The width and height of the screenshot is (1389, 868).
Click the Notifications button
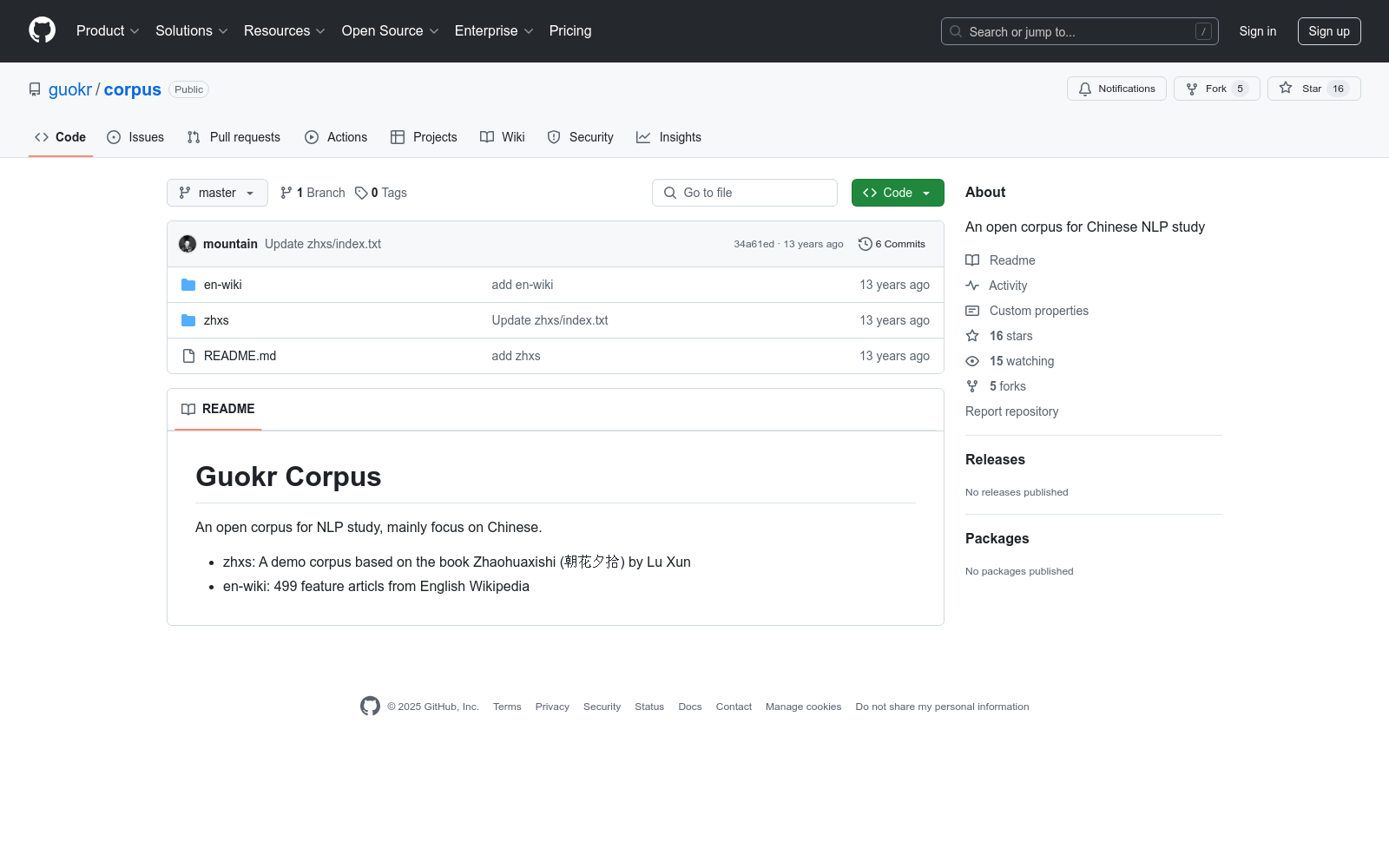(1117, 89)
